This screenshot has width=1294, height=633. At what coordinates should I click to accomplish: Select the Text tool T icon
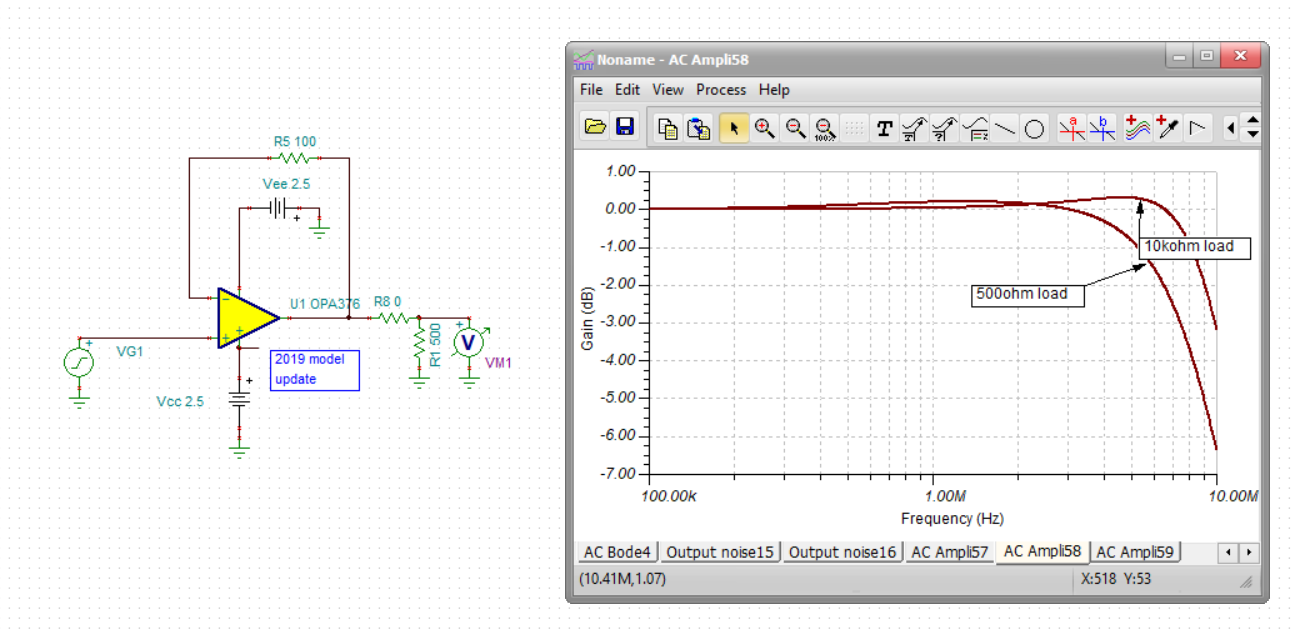pos(884,128)
